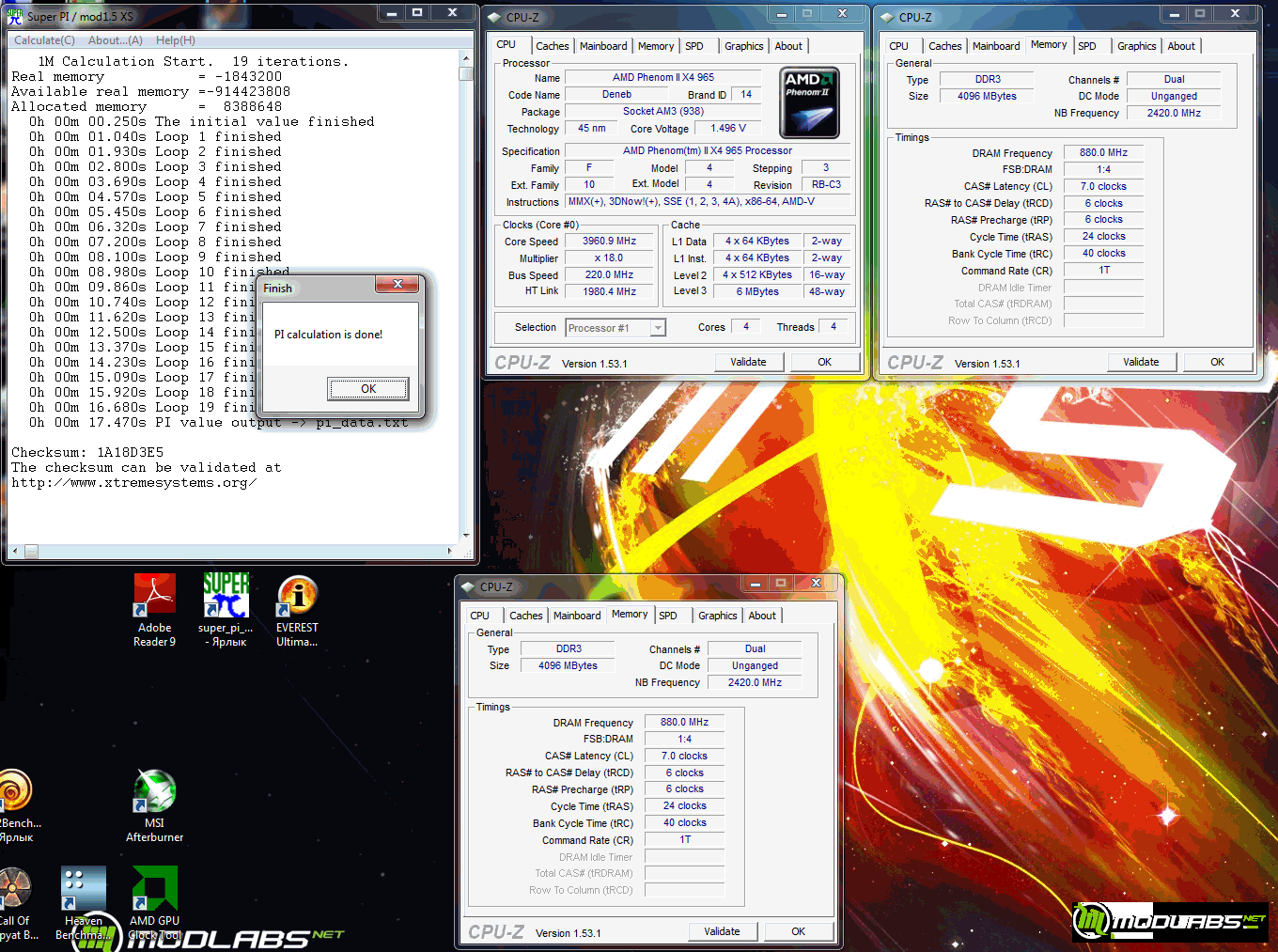Switch to Graphics tab in CPU window
The width and height of the screenshot is (1278, 952).
tap(743, 46)
